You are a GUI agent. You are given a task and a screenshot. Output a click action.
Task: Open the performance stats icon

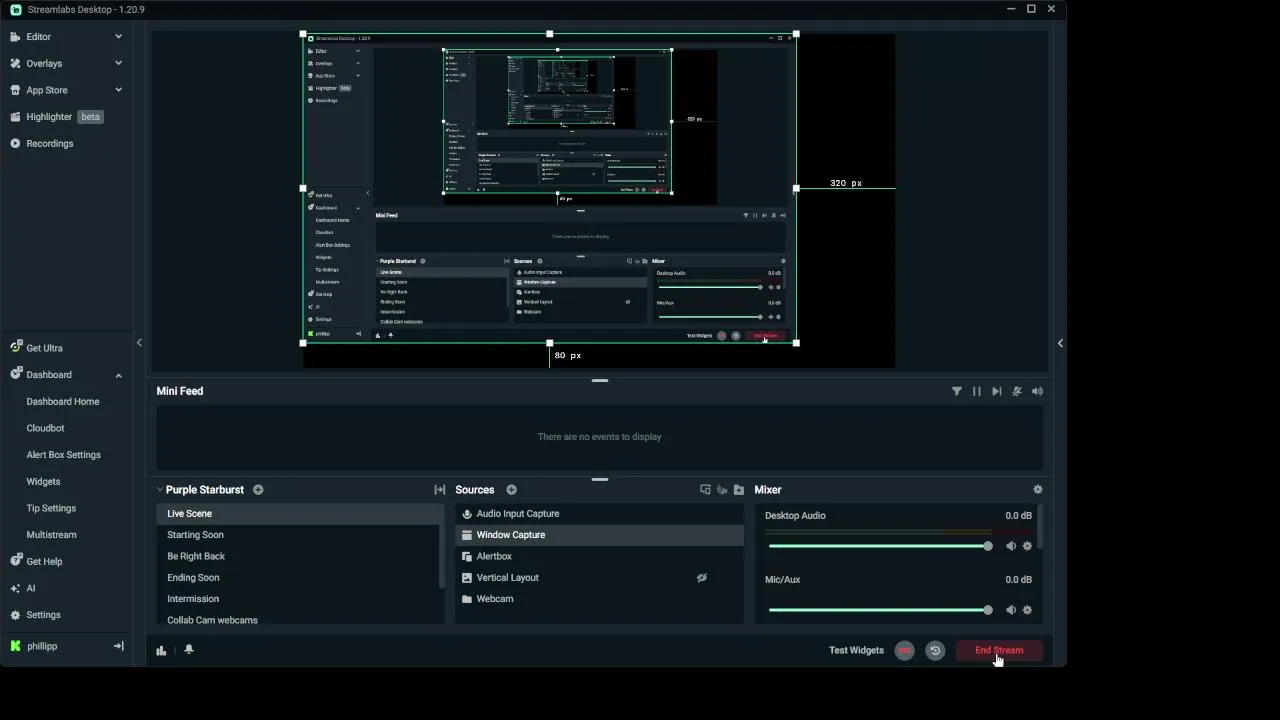pos(161,650)
